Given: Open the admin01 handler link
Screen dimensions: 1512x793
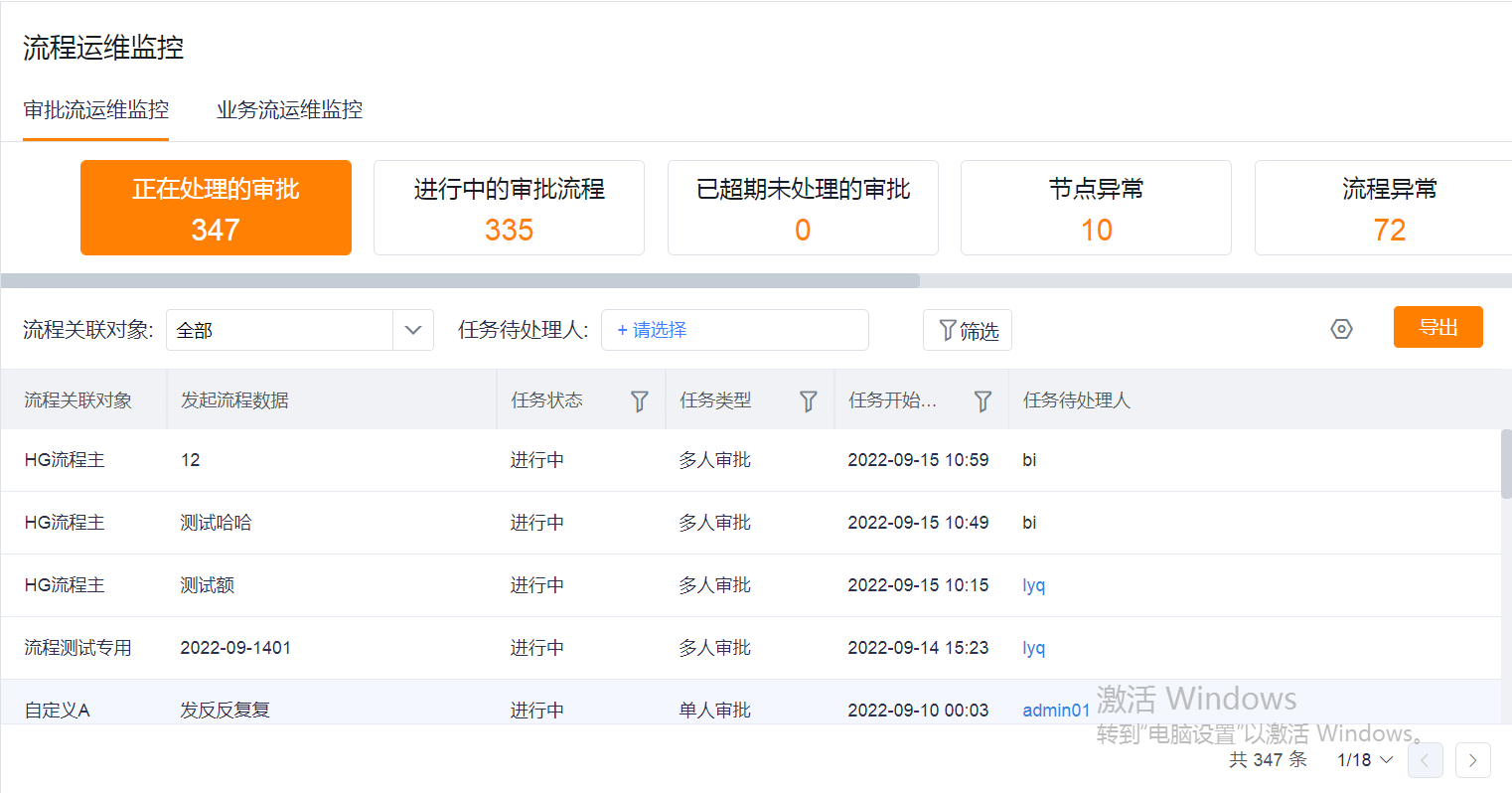Looking at the screenshot, I should [1056, 711].
